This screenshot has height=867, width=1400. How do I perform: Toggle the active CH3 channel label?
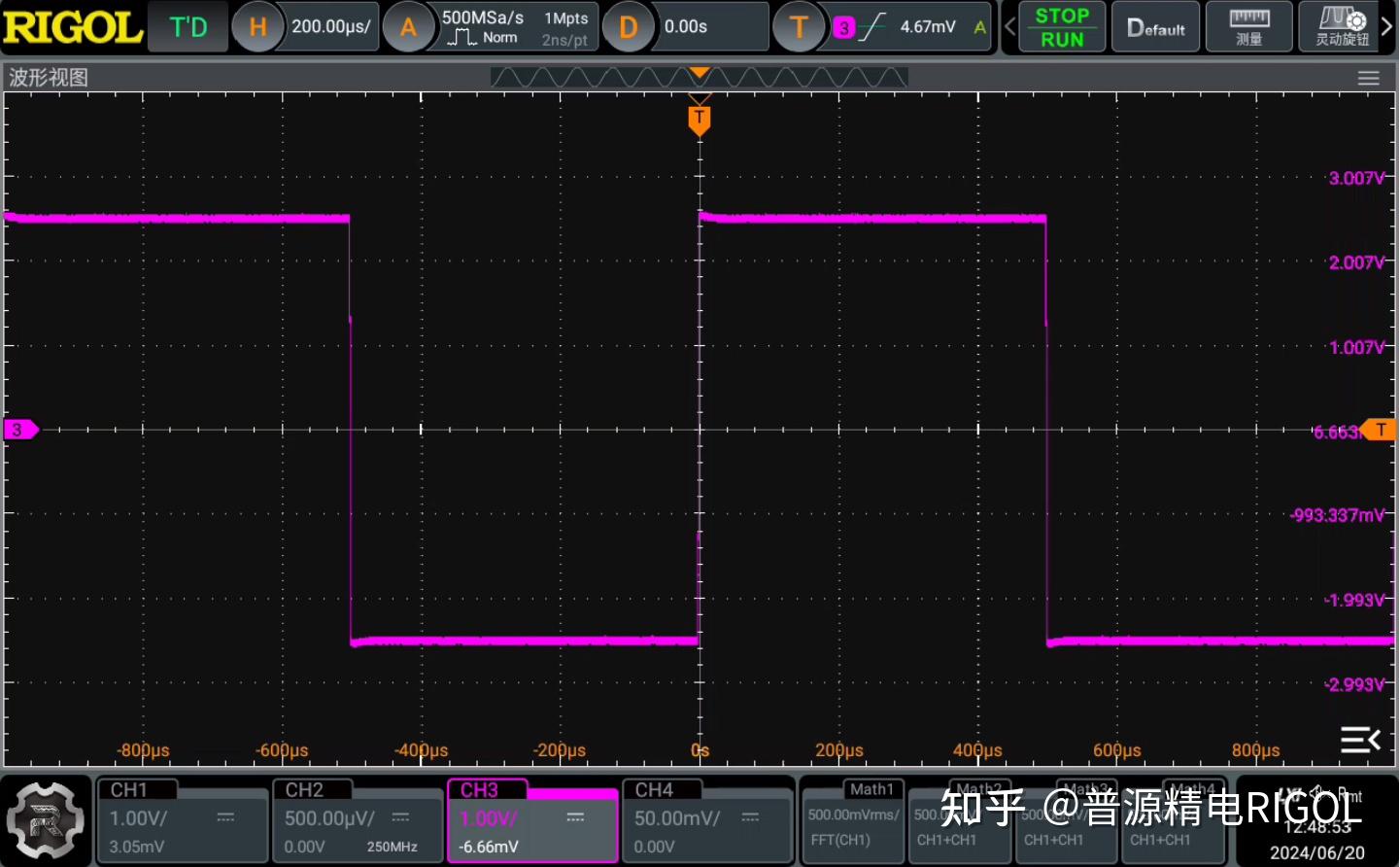click(479, 790)
